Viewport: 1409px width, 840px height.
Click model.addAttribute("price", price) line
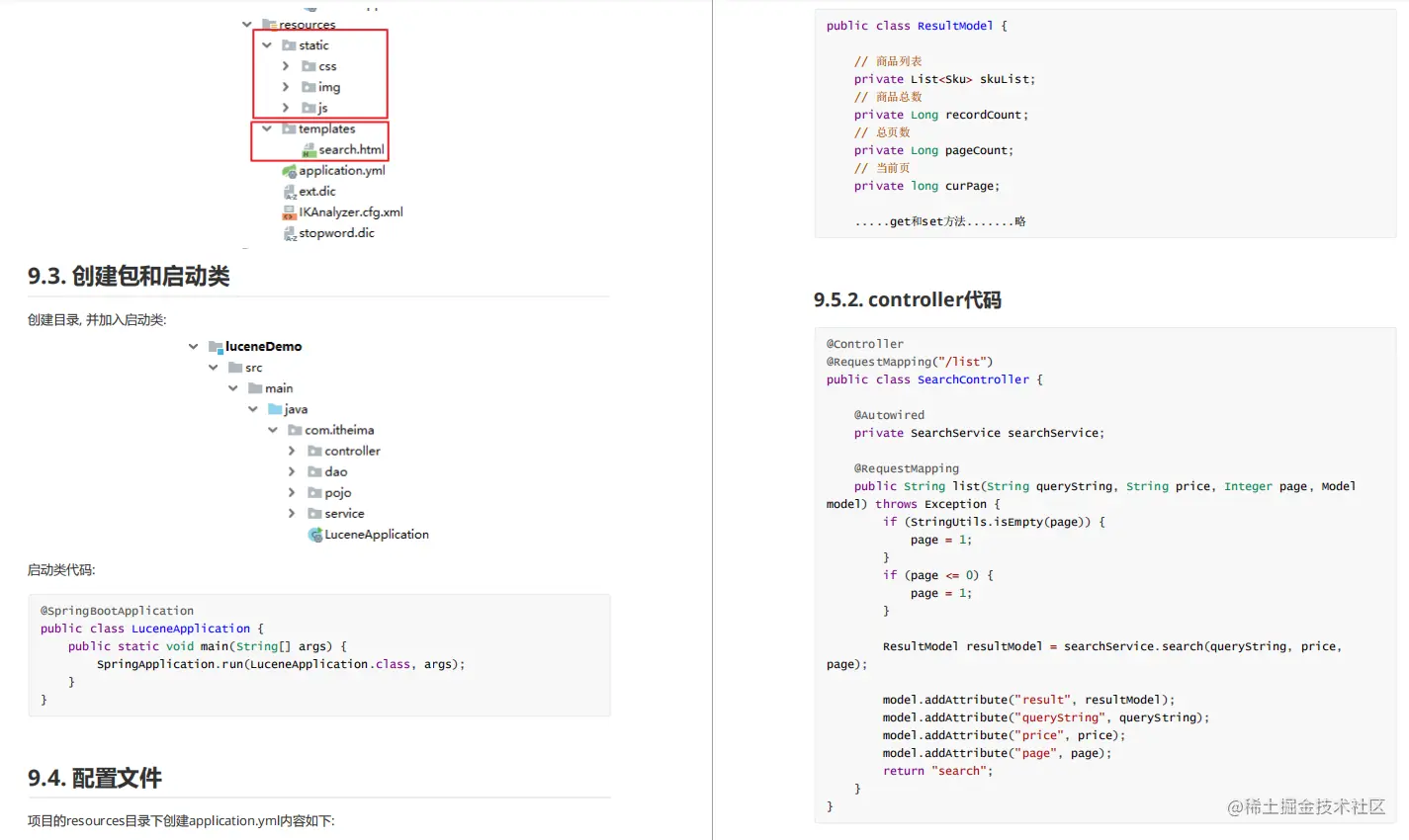[1005, 735]
